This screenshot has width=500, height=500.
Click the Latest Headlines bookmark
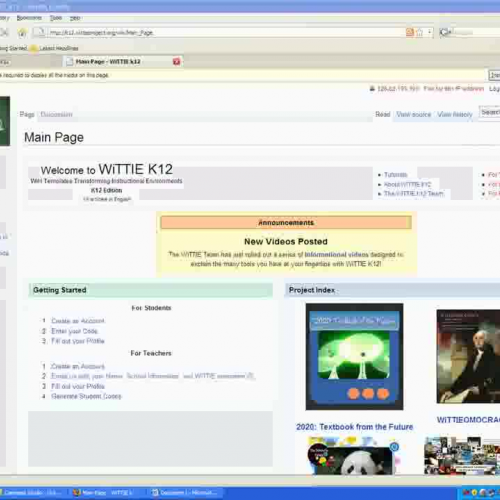point(59,48)
